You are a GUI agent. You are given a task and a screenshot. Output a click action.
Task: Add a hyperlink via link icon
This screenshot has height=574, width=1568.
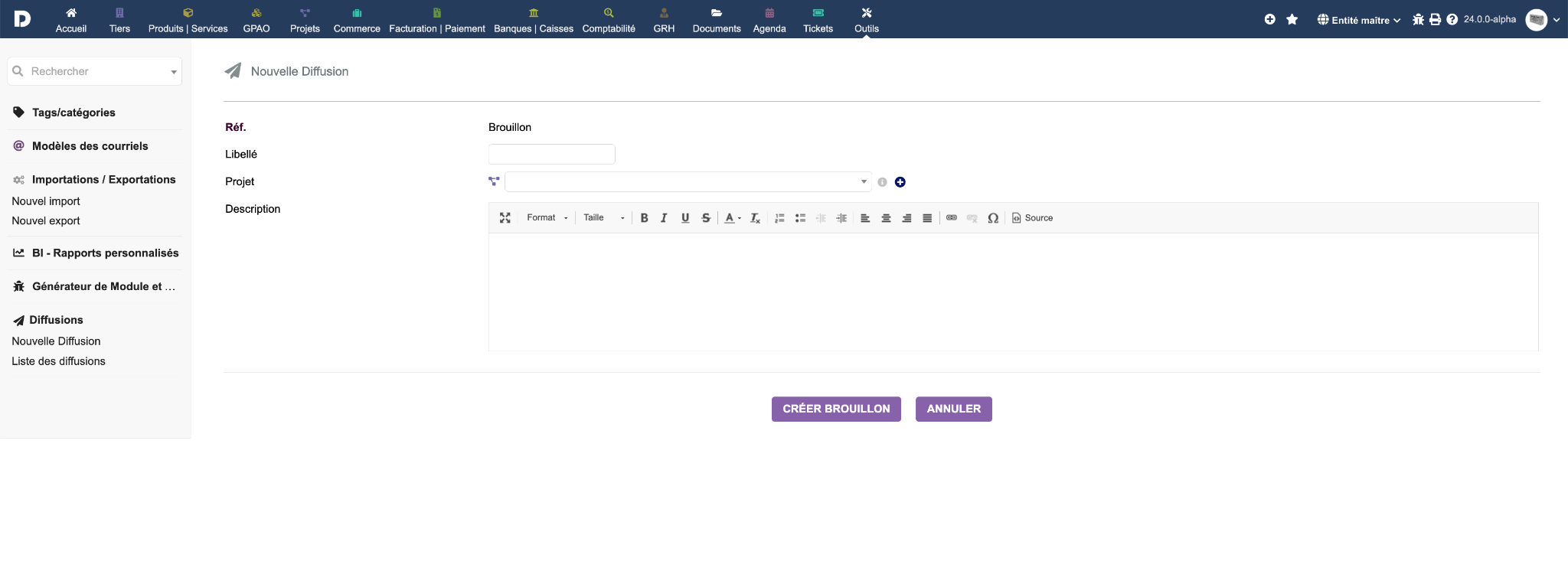coord(952,218)
